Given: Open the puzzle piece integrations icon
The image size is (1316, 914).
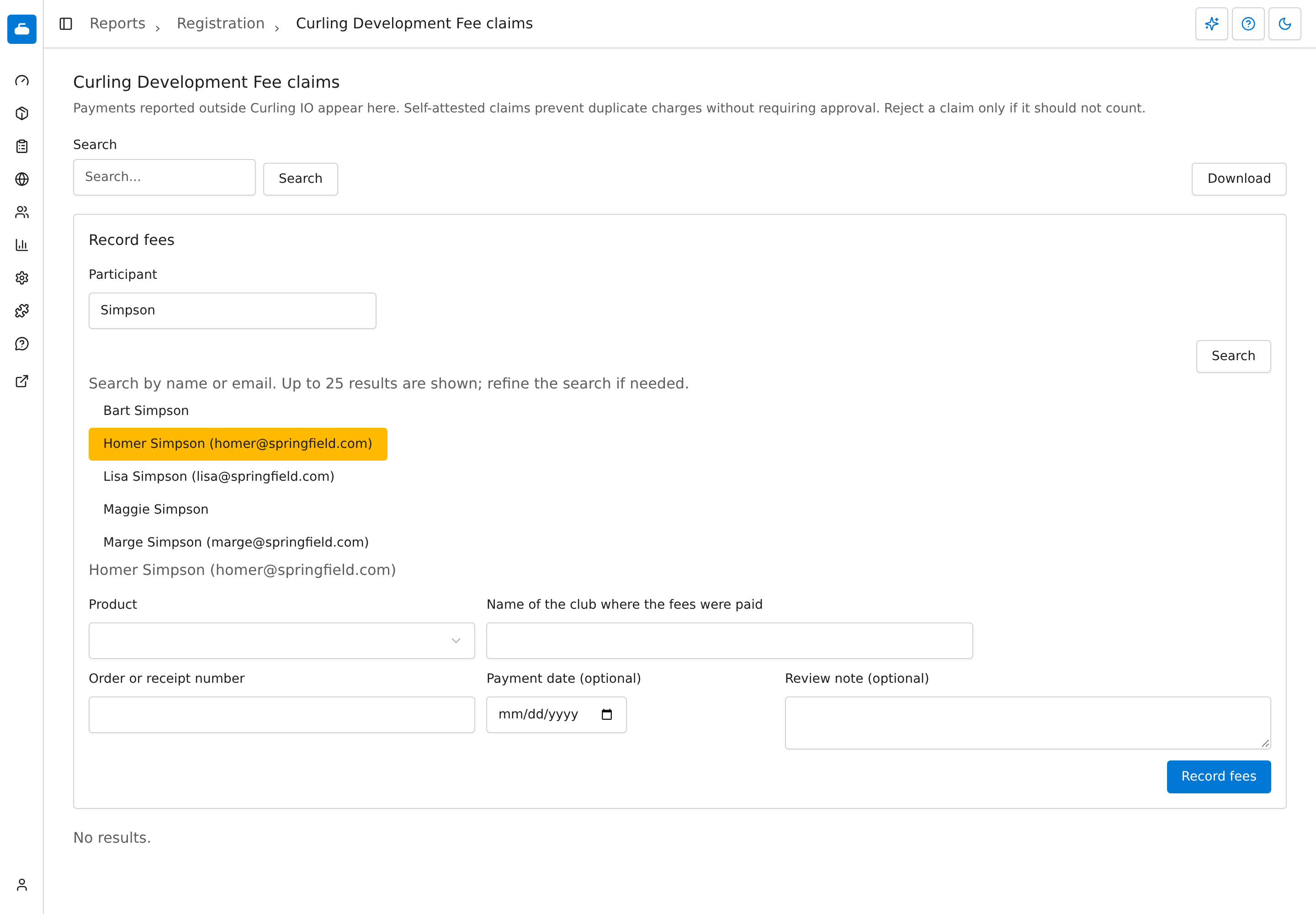Looking at the screenshot, I should tap(22, 311).
